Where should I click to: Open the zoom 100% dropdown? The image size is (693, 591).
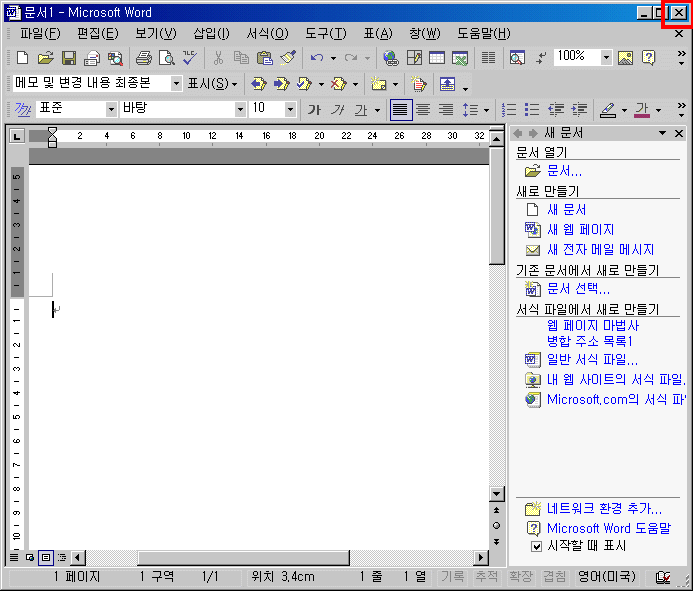606,57
